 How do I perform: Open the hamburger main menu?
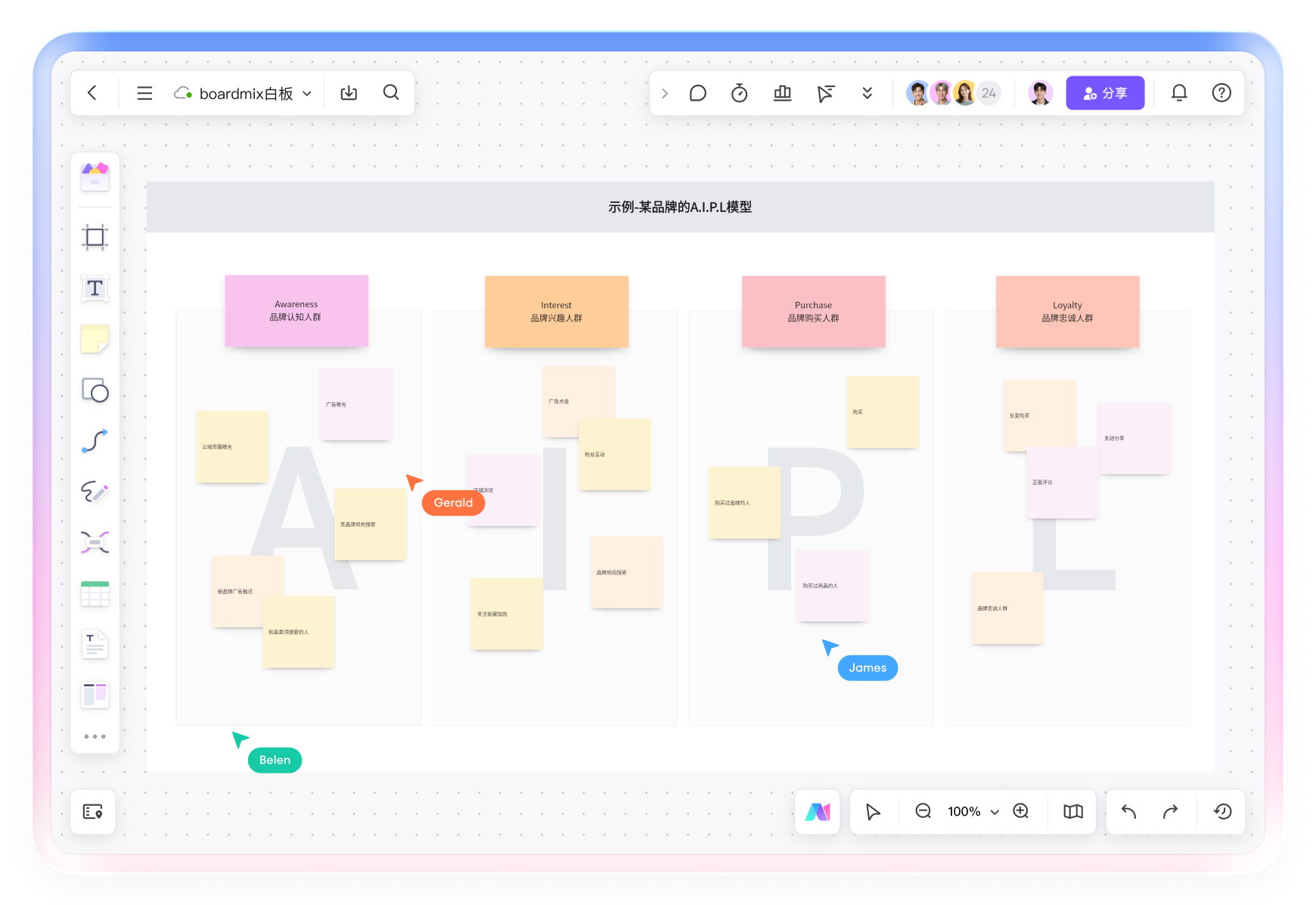tap(144, 93)
